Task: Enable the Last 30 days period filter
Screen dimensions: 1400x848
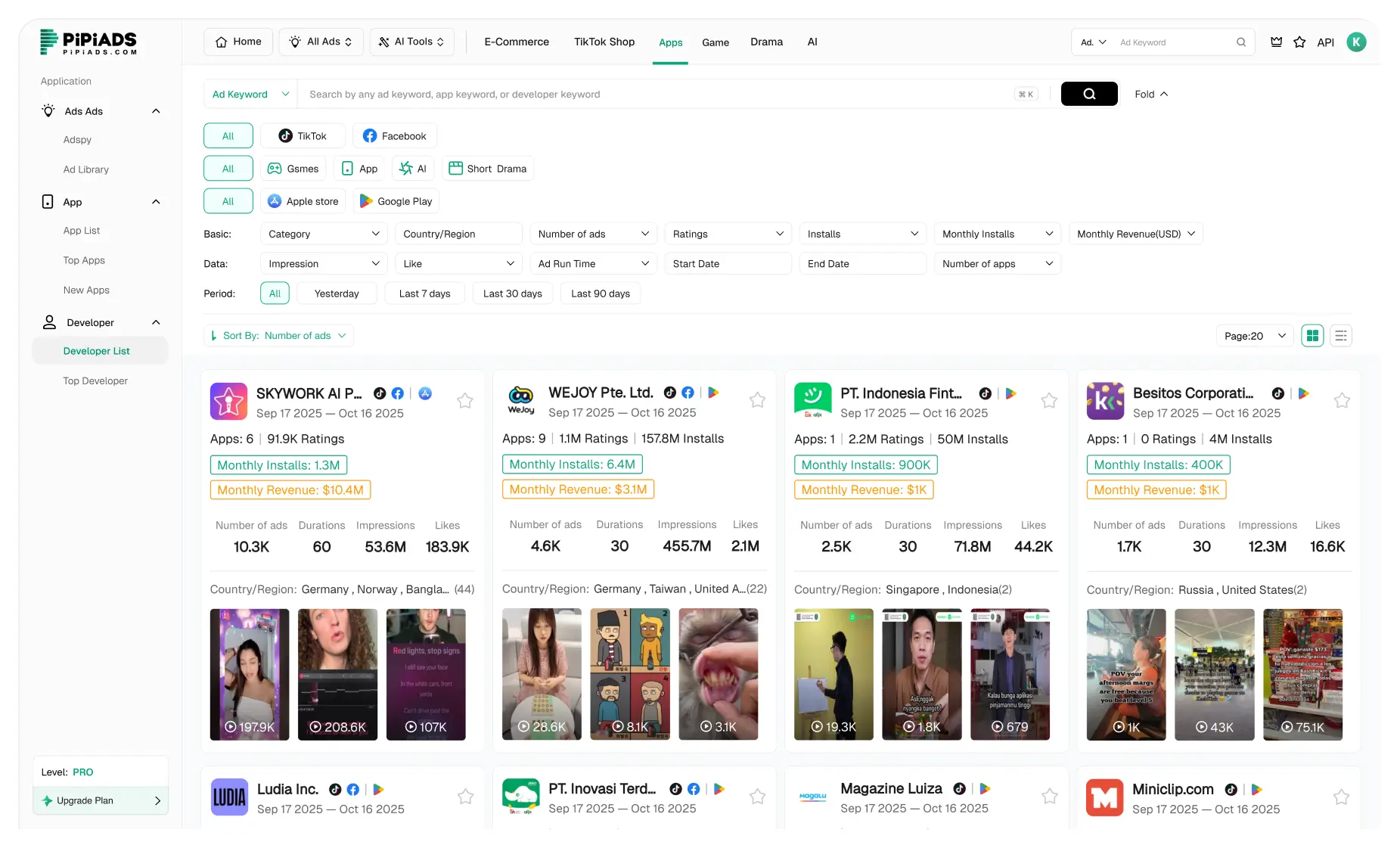Action: point(512,293)
